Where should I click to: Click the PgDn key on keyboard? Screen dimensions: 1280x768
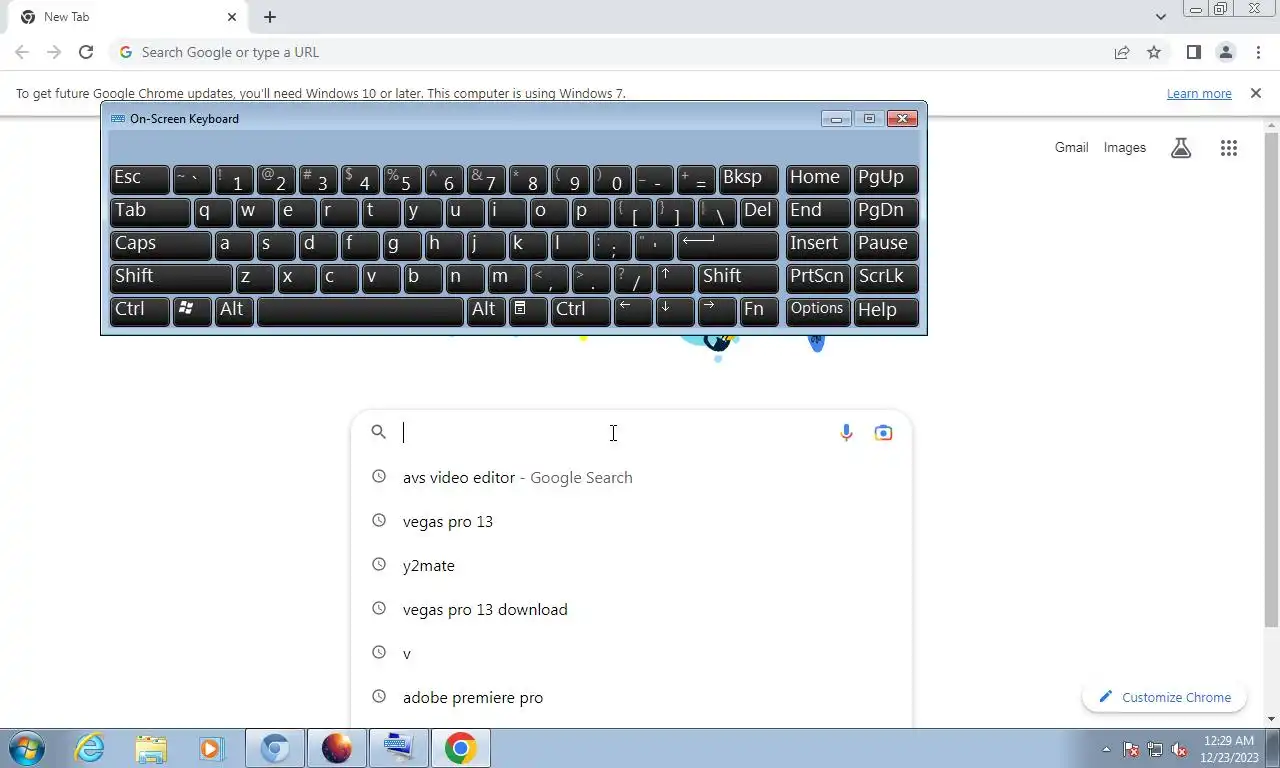coord(886,212)
